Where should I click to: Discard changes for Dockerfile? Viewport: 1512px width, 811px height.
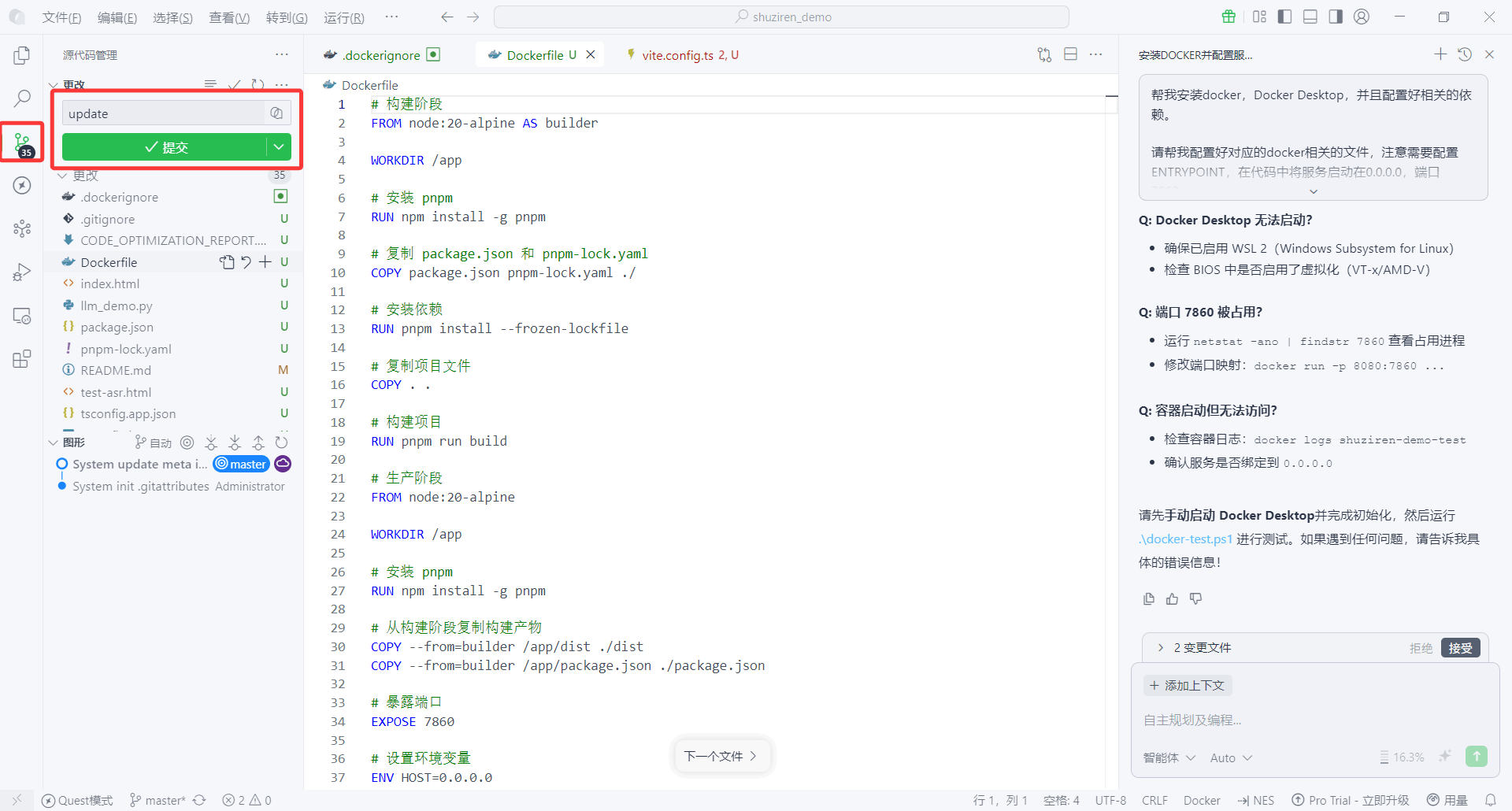tap(246, 262)
